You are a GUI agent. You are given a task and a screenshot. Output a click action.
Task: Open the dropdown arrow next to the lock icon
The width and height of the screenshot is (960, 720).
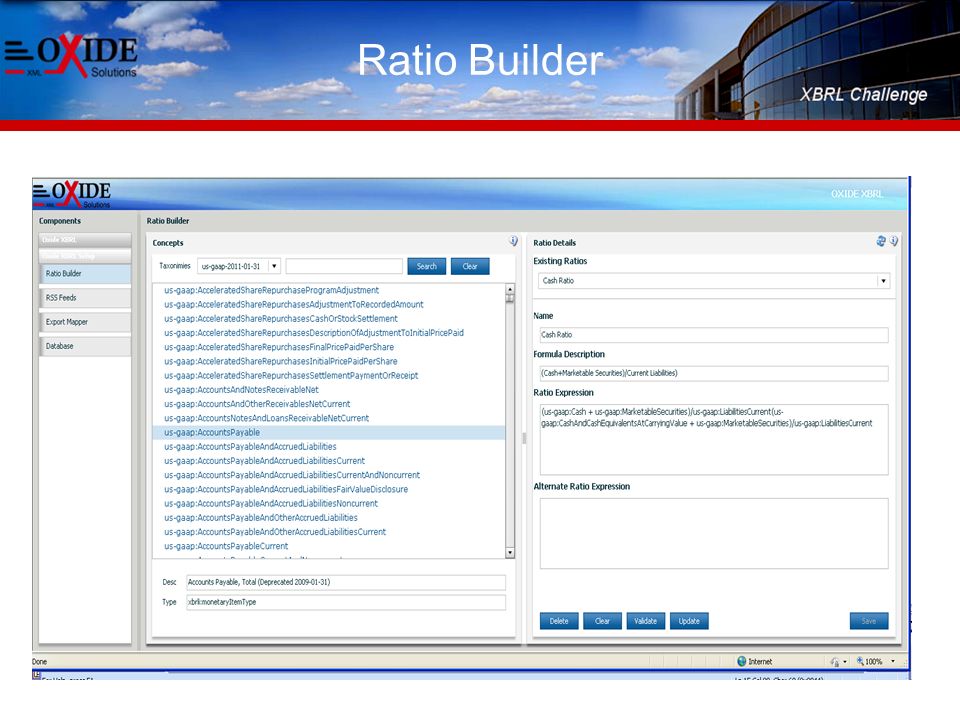tap(845, 662)
